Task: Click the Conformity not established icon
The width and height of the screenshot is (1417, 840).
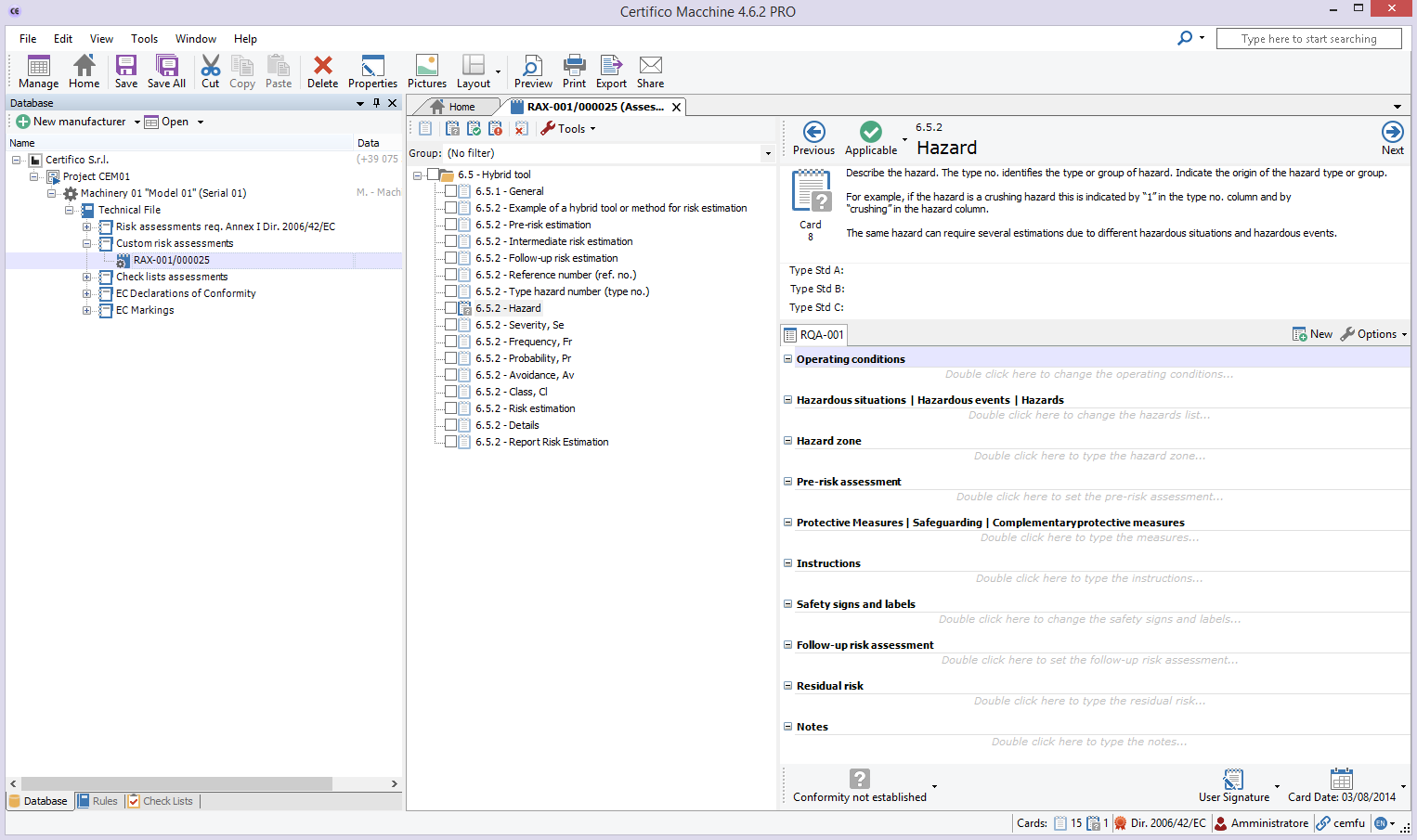Action: pos(860,779)
